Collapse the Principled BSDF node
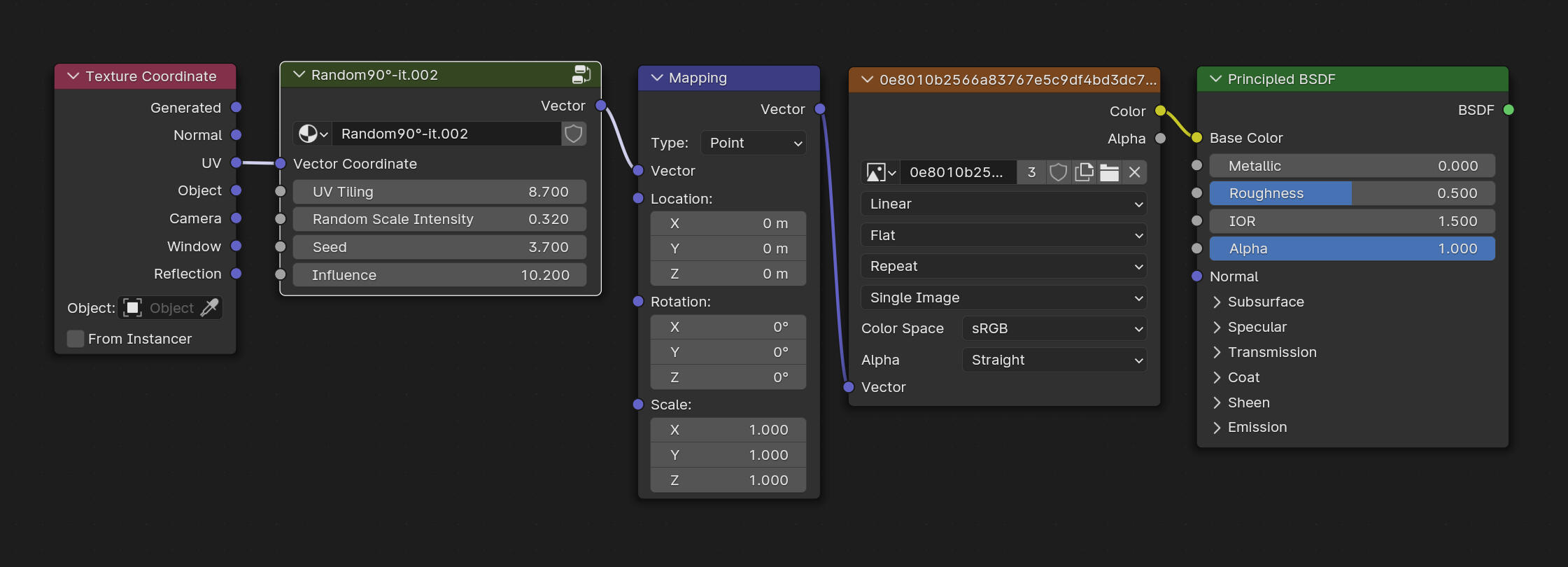Screen dimensions: 1568x567 [x=1215, y=79]
